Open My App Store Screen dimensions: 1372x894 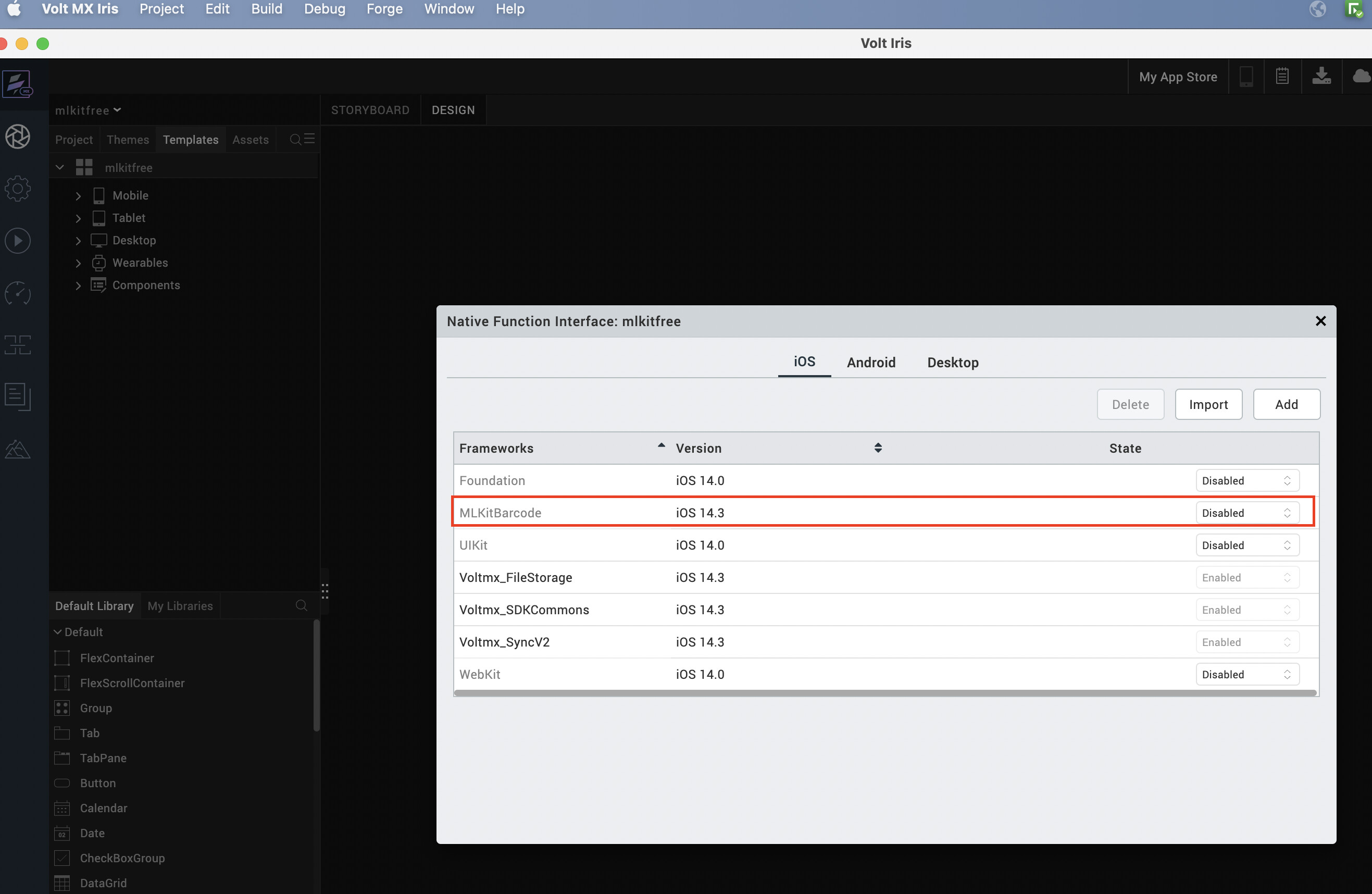[x=1178, y=77]
